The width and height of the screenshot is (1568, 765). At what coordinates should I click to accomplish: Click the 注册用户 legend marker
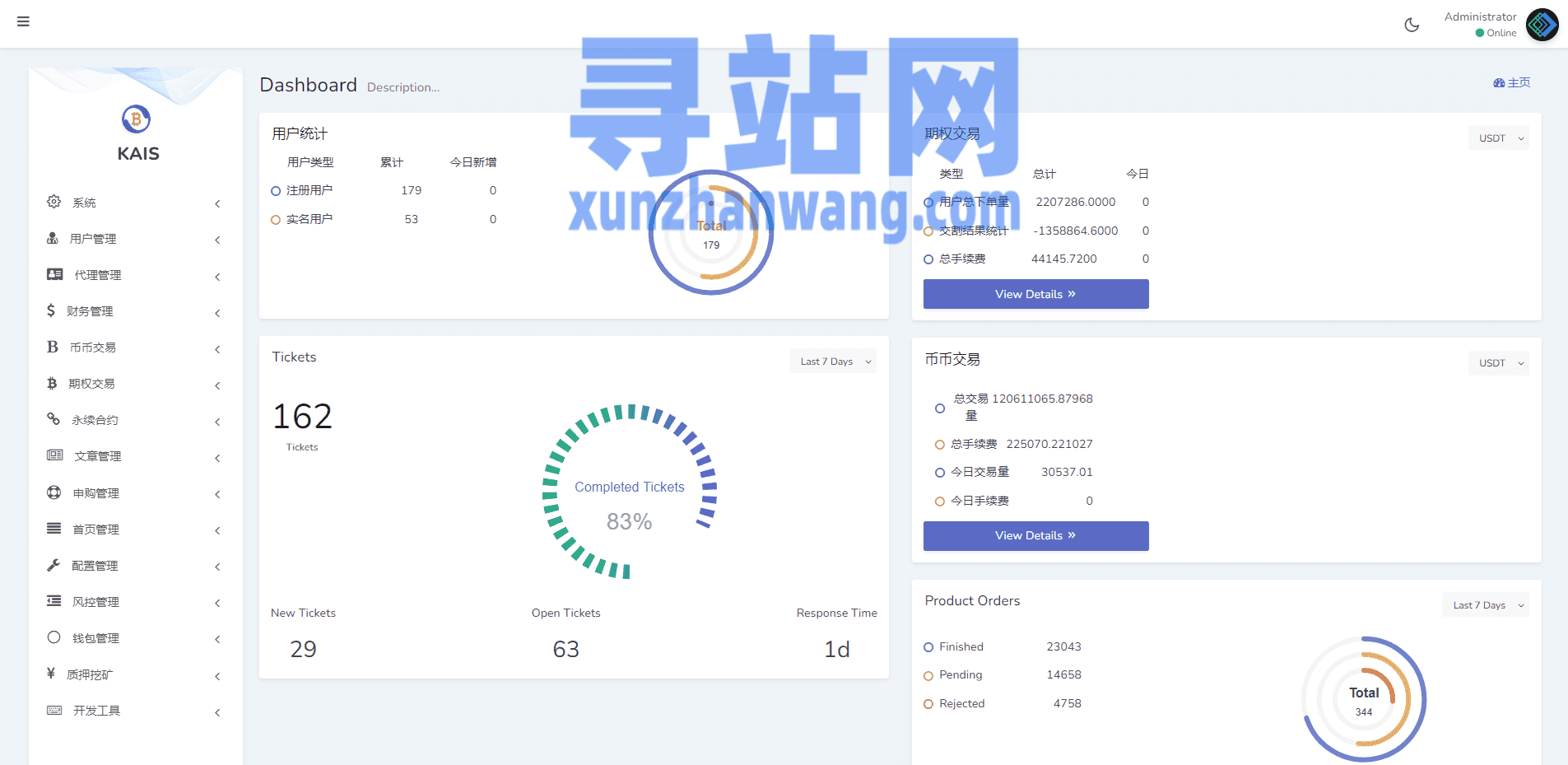coord(276,191)
